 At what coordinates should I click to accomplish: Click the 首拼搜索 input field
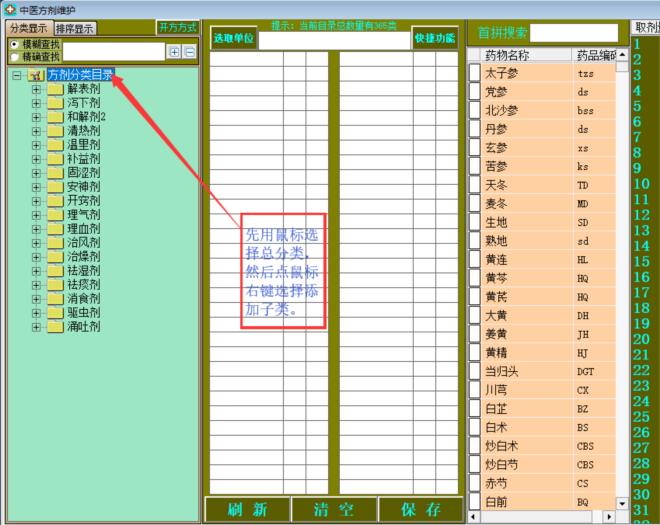573,33
